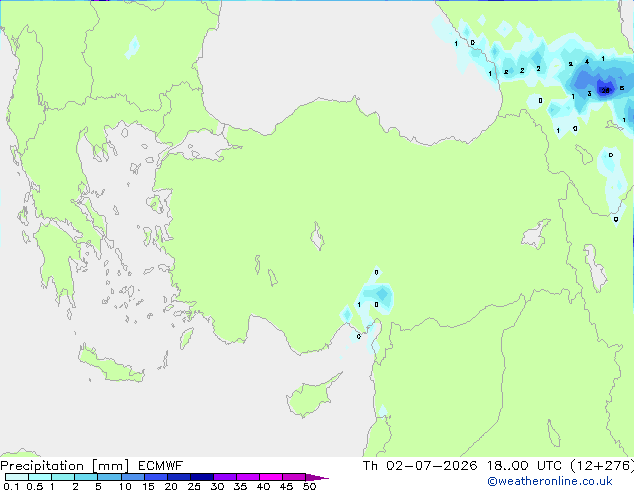This screenshot has height=490, width=634.
Task: Click the '18:00 UTC' time text
Action: pos(524,466)
